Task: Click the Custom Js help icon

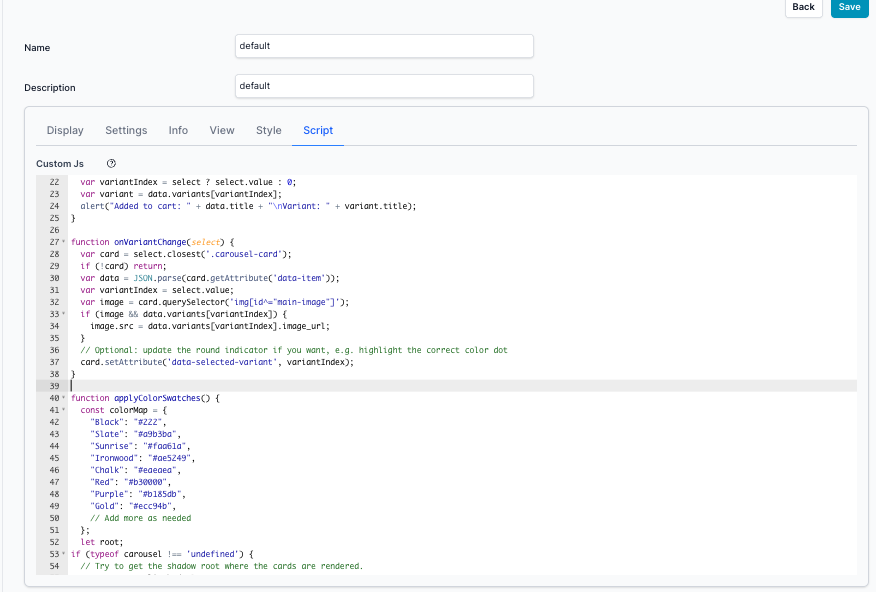Action: [111, 164]
